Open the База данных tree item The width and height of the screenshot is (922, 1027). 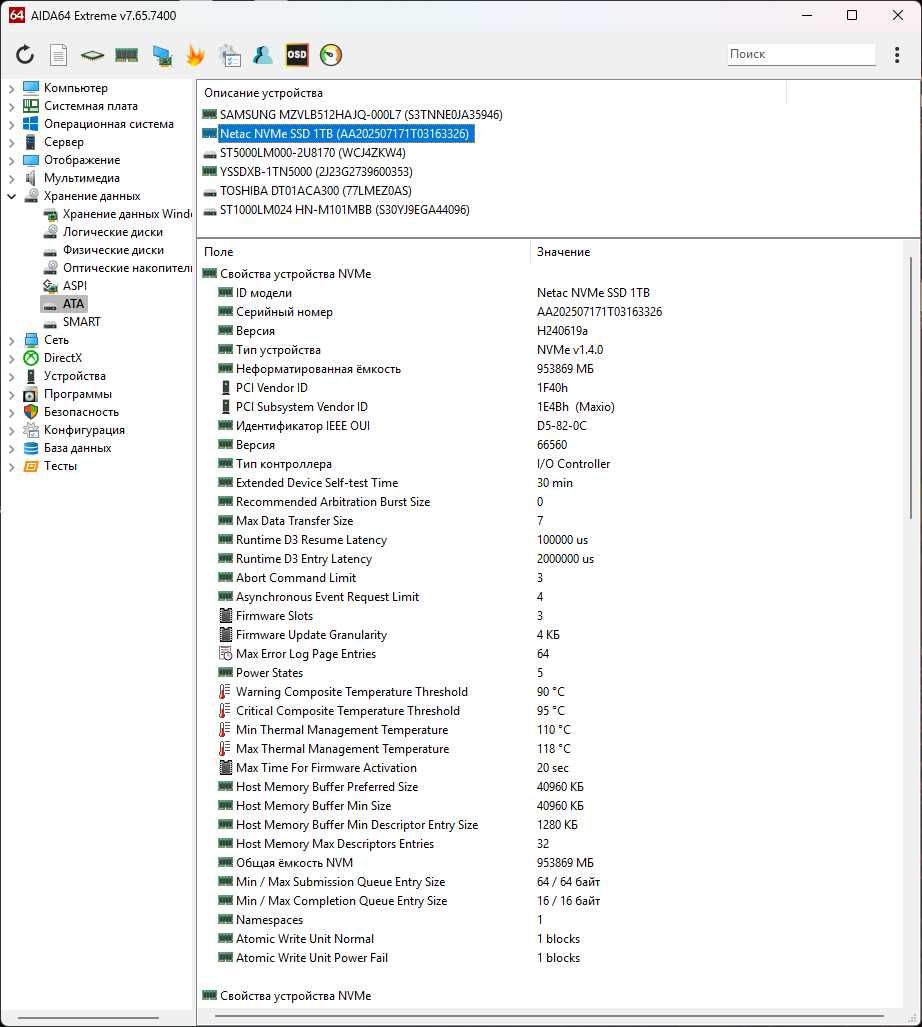67,448
